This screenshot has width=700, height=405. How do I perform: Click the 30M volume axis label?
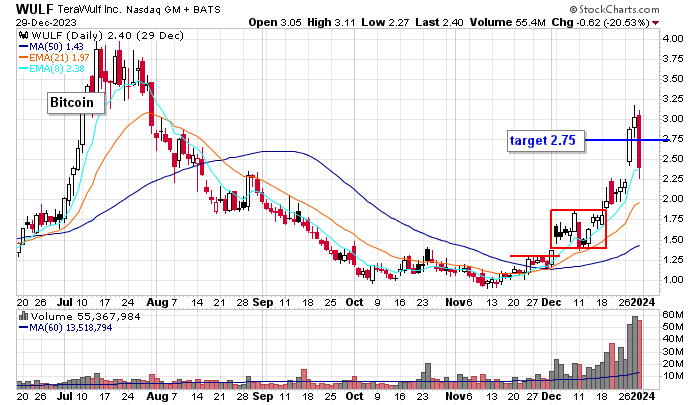click(673, 352)
